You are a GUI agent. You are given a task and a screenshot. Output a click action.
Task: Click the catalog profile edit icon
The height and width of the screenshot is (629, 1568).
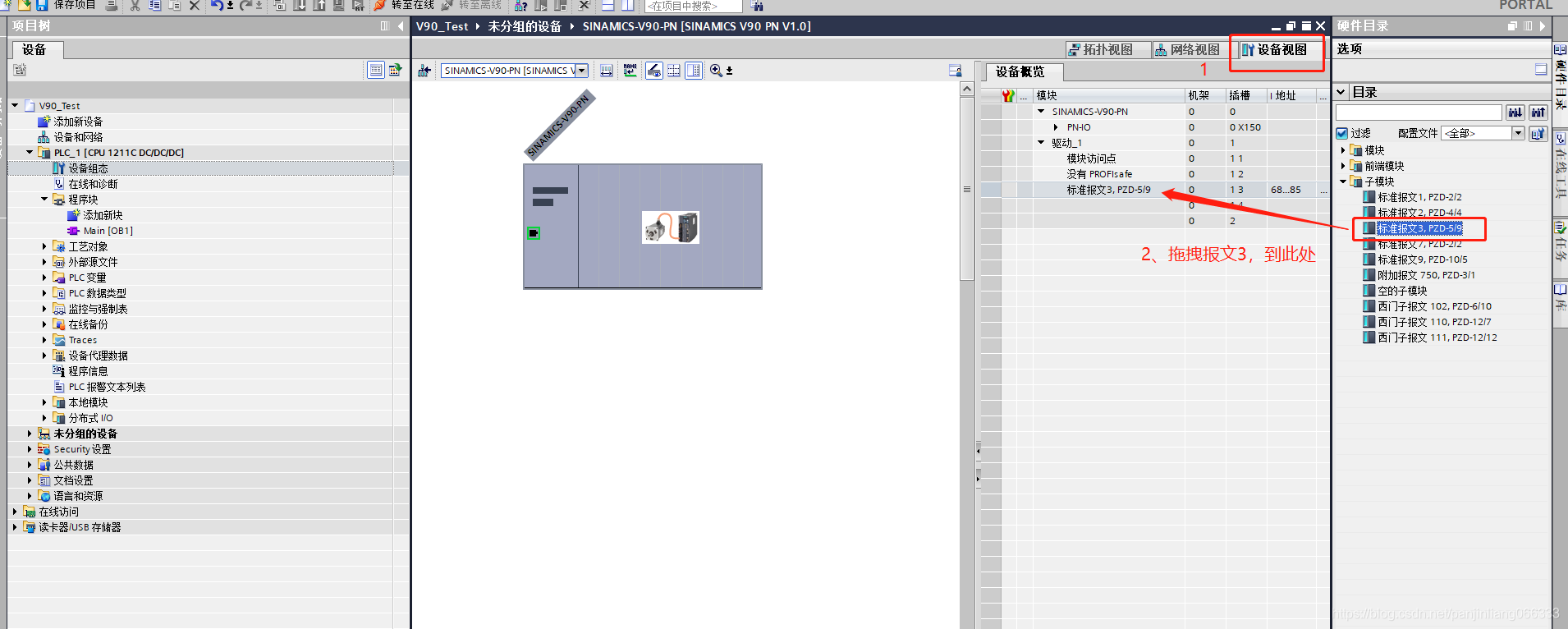[x=1538, y=133]
